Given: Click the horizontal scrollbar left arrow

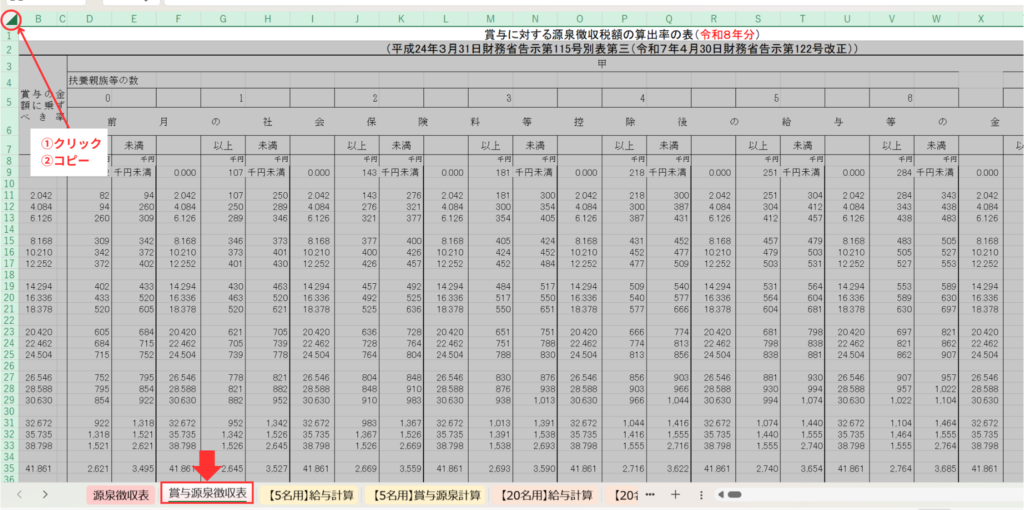Looking at the screenshot, I should coord(720,494).
